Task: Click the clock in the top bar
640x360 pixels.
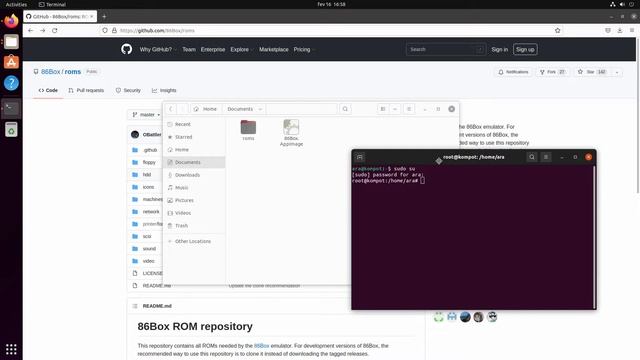Action: tap(331, 4)
